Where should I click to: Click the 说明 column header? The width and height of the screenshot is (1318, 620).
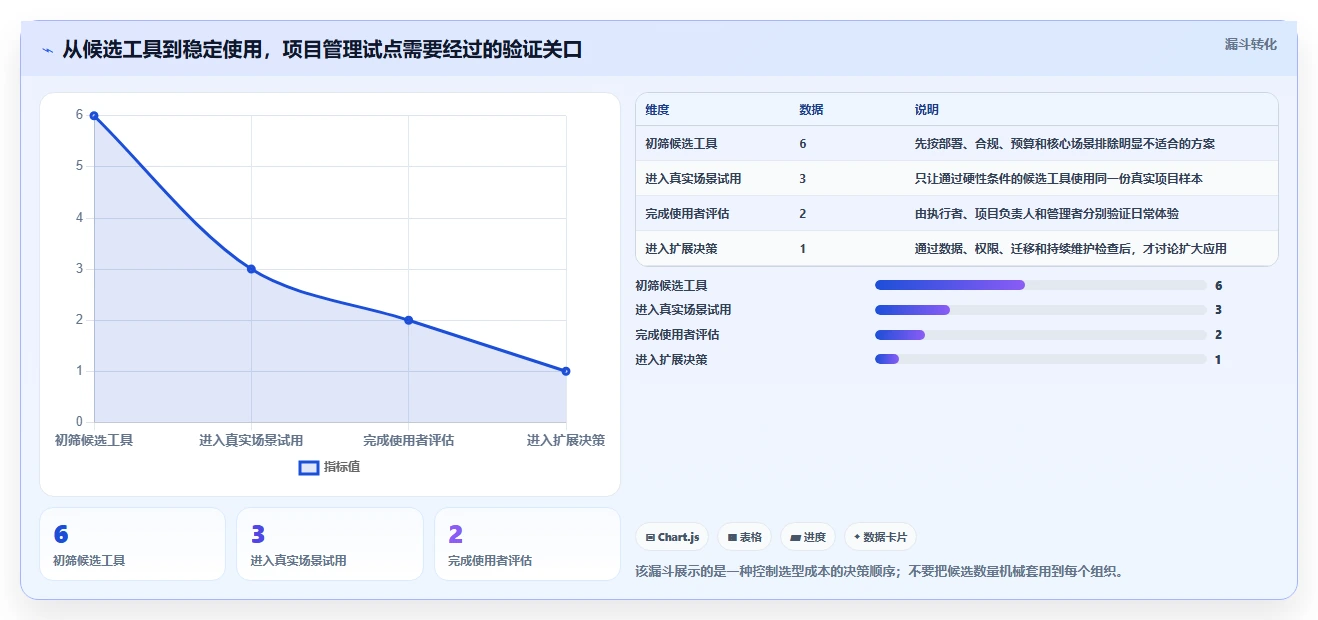tap(927, 110)
